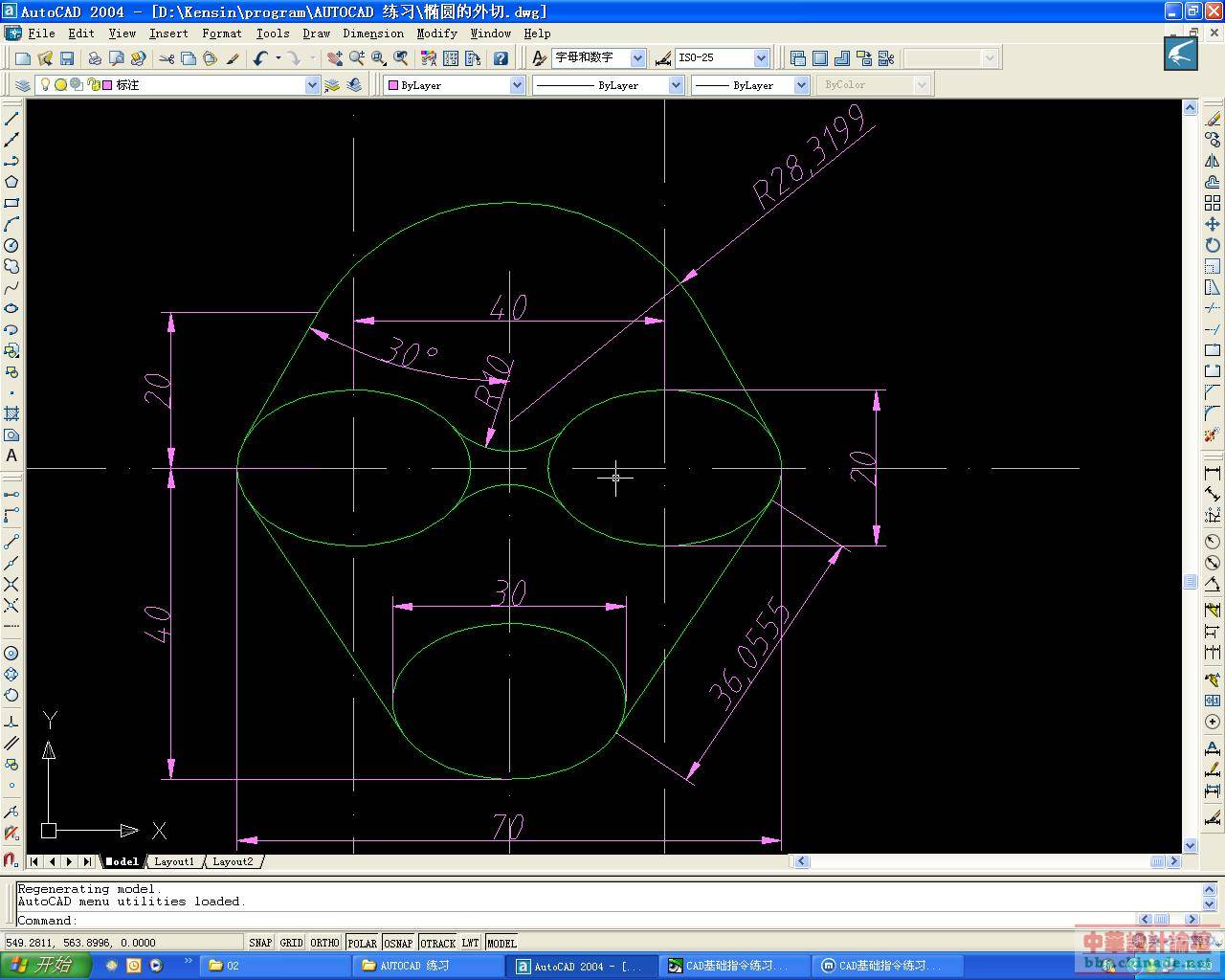Activate the Pan Realtime hand icon
Viewport: 1225px width, 980px height.
click(334, 58)
